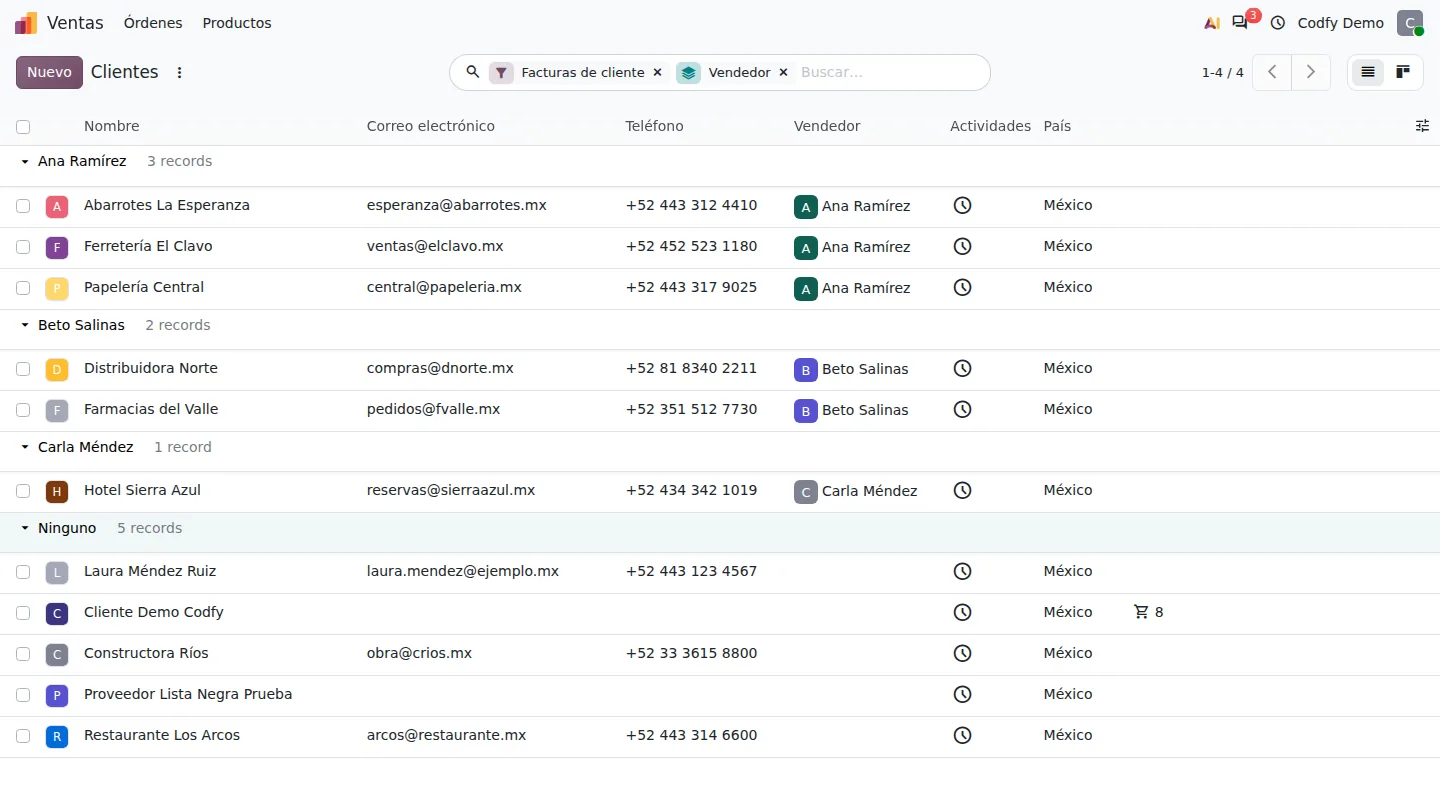Open activity clock for Constructora Ríos
This screenshot has width=1440, height=800.
tap(962, 653)
